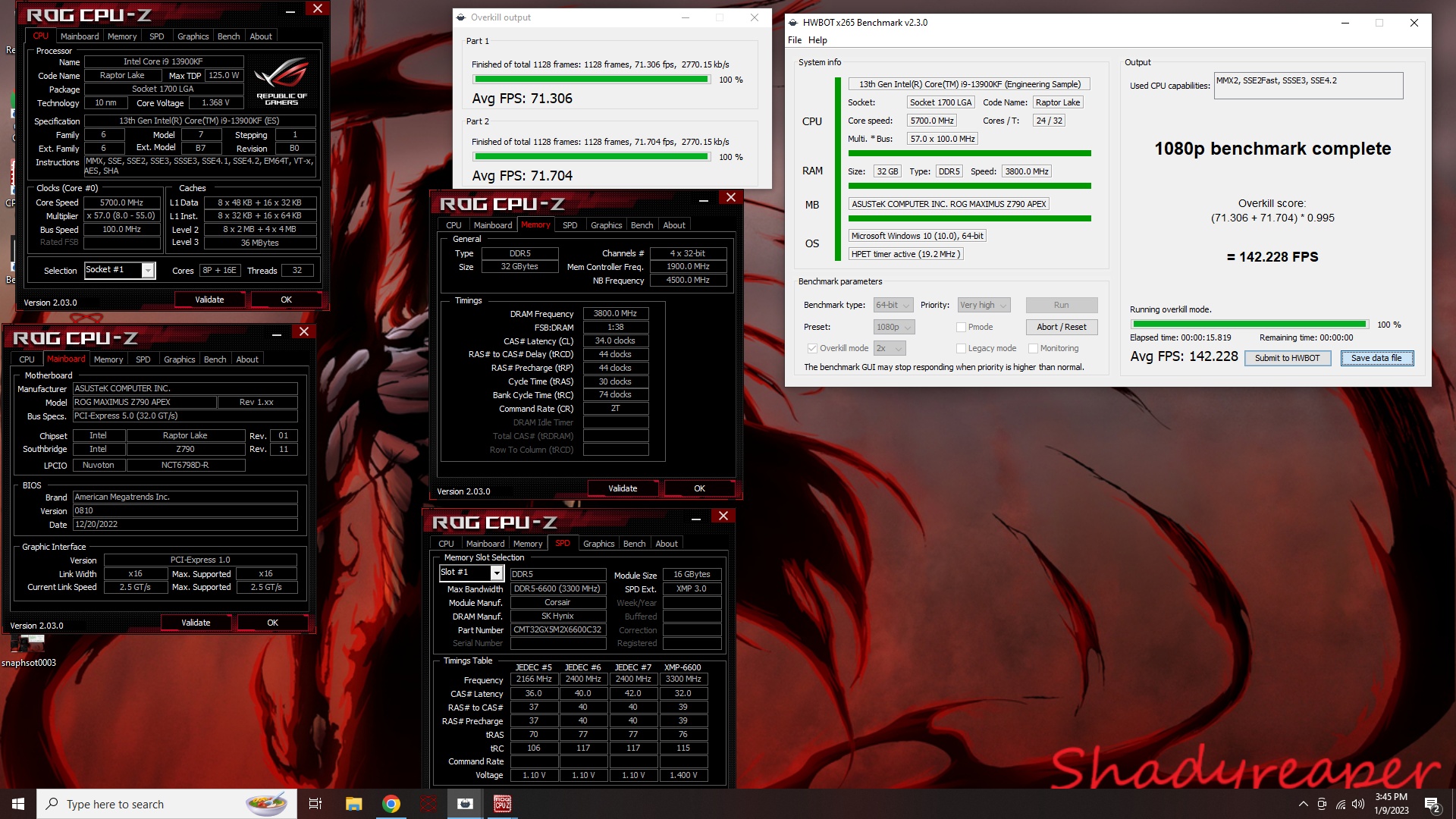The image size is (1456, 819).
Task: Click OK in Memory CPU-Z window
Action: pos(699,488)
